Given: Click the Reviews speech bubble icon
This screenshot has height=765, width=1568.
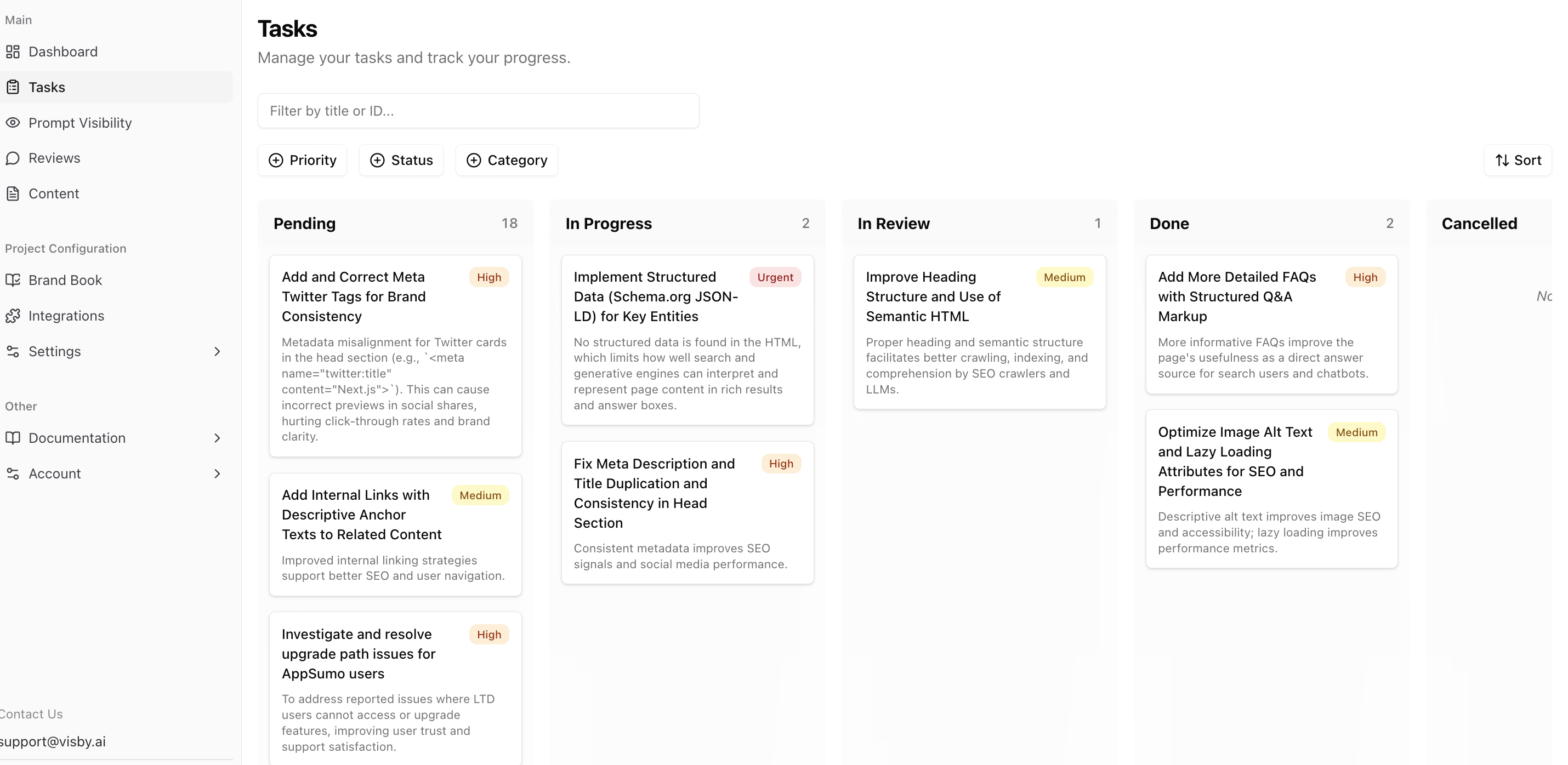Looking at the screenshot, I should click(x=13, y=158).
